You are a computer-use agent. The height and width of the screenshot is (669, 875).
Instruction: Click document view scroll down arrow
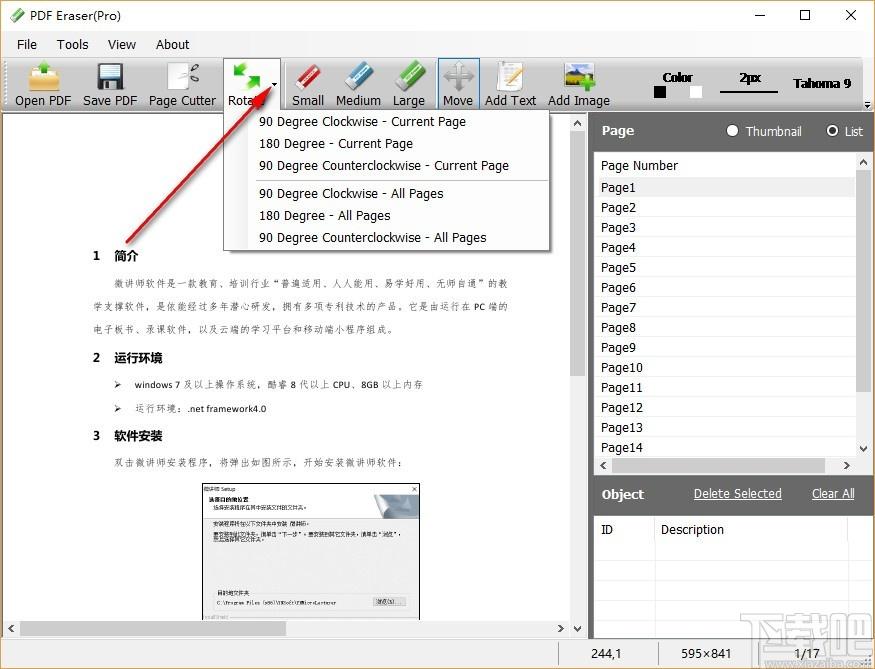click(578, 628)
